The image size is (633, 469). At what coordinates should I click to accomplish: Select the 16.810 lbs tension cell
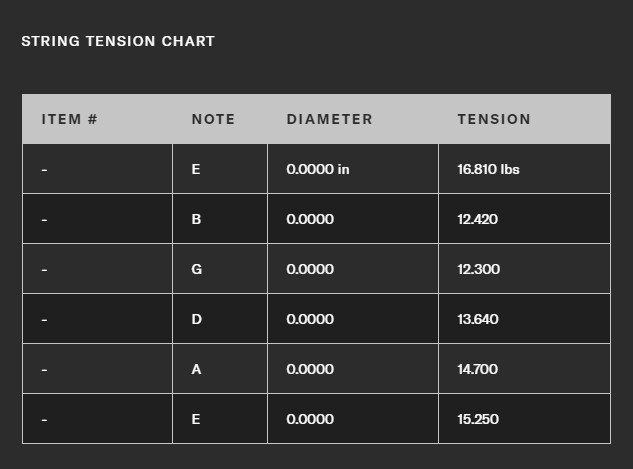point(488,169)
